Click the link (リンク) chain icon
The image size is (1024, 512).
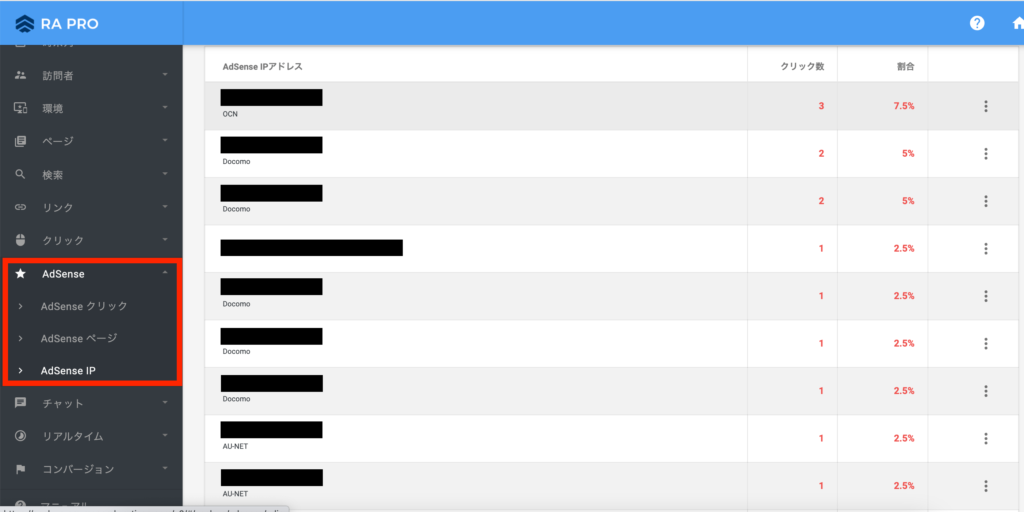coord(20,207)
